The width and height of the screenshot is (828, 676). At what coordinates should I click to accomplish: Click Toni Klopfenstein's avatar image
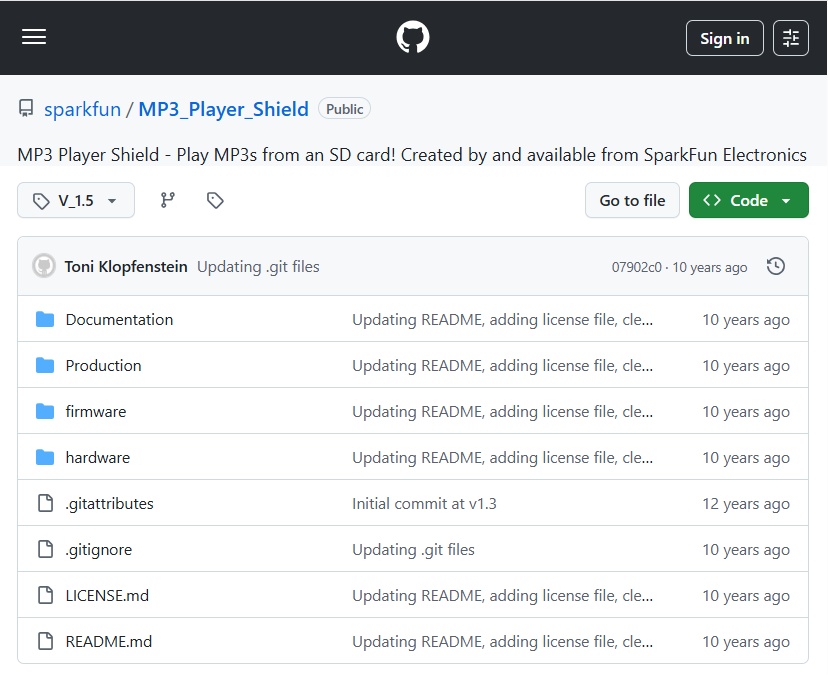coord(44,267)
